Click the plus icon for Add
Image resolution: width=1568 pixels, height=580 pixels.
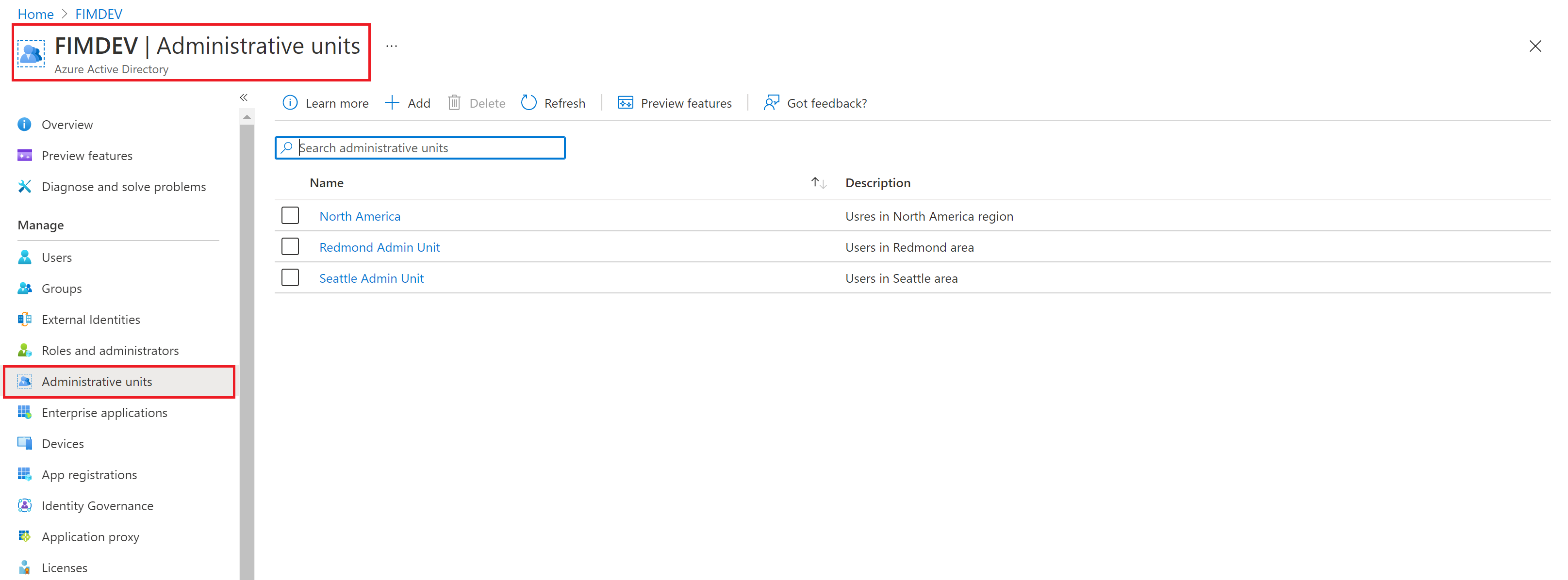pos(392,103)
